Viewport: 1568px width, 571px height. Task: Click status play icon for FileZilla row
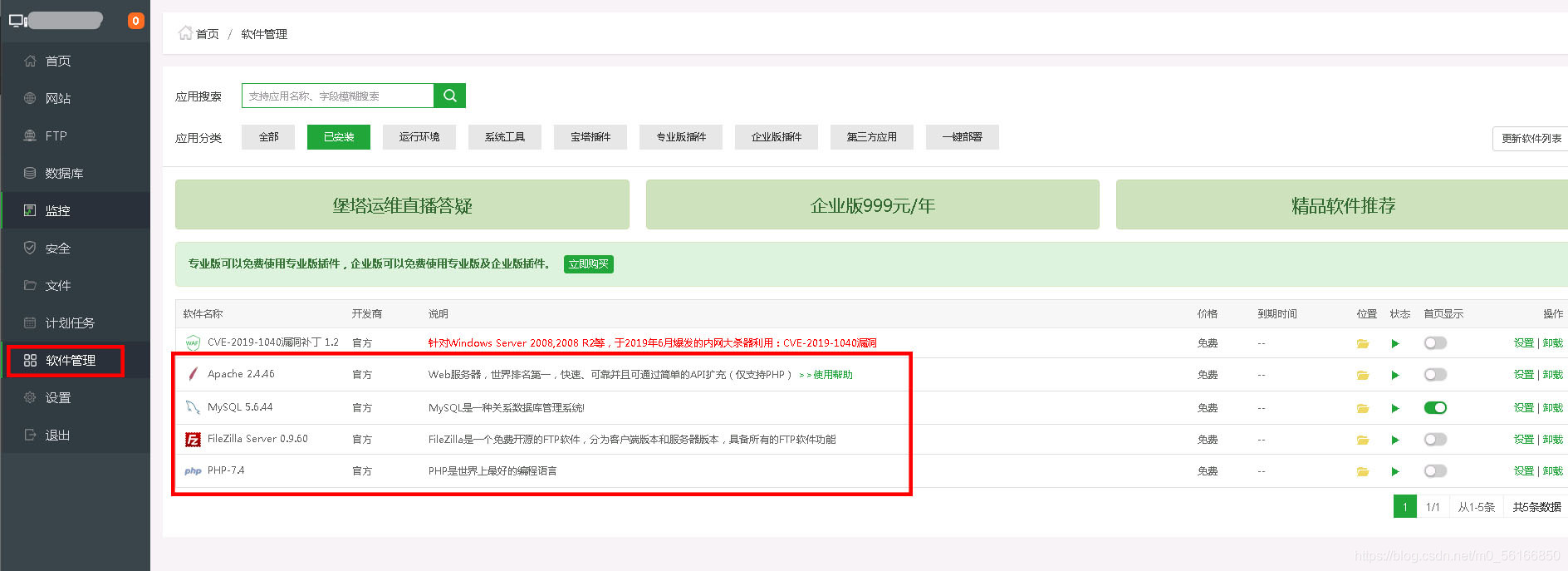click(x=1395, y=440)
